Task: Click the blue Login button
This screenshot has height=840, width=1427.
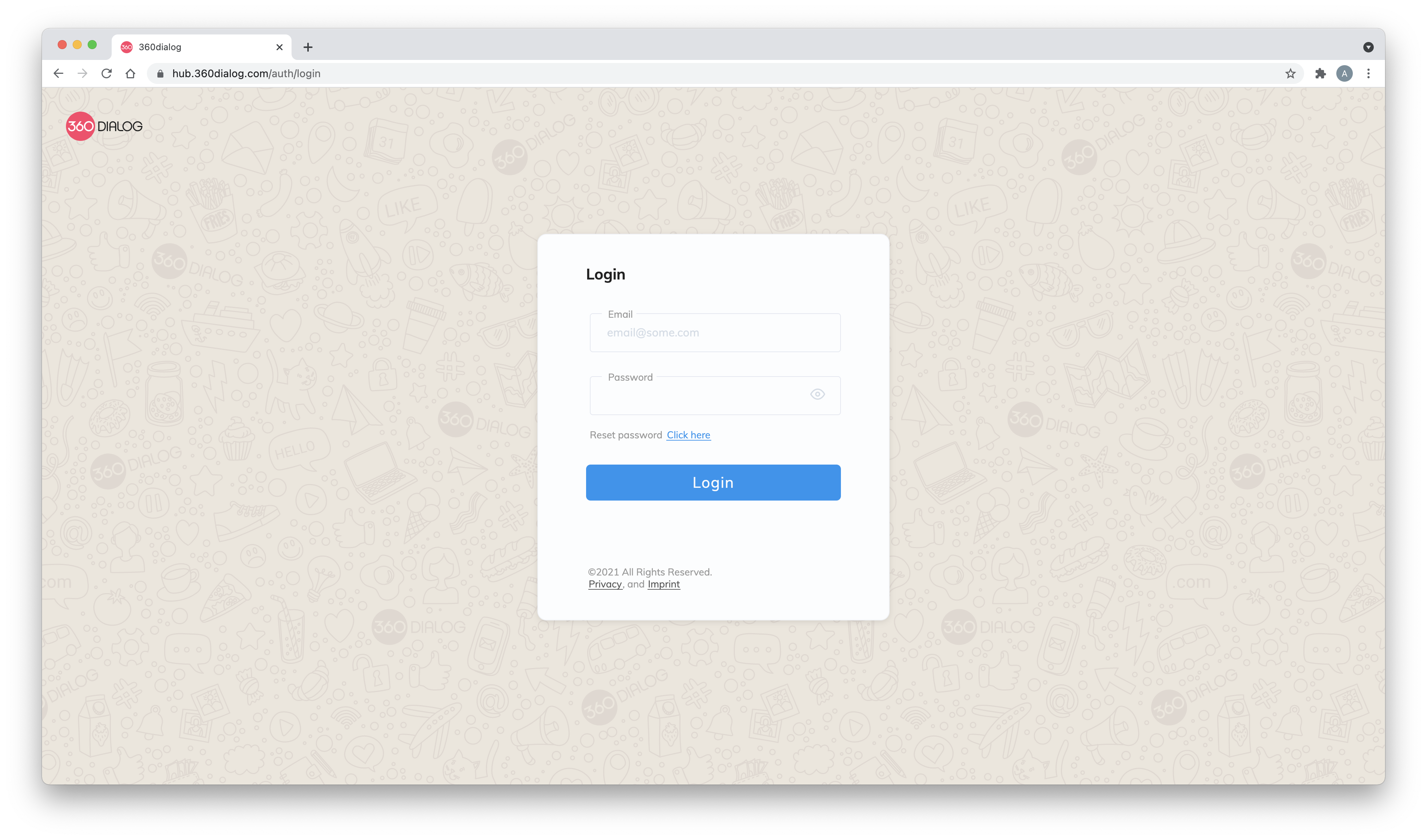Action: coord(713,482)
